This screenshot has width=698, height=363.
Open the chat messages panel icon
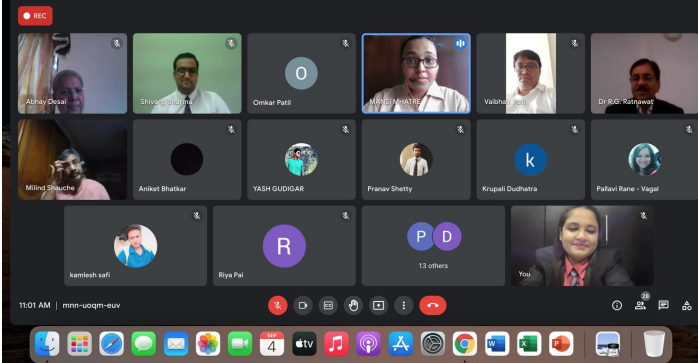[x=664, y=306]
